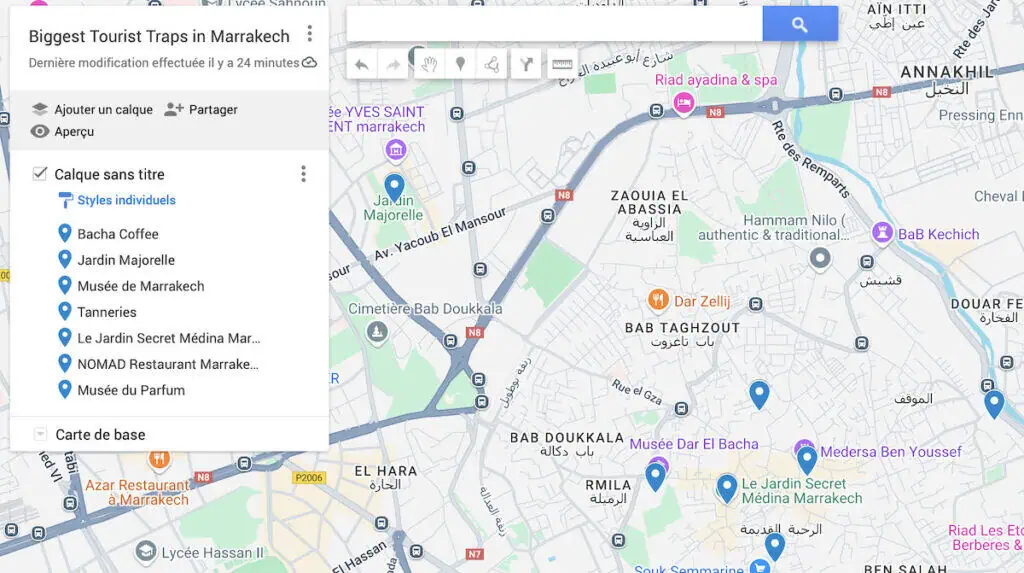Open Aperçu preview
This screenshot has height=573, width=1024.
[63, 131]
